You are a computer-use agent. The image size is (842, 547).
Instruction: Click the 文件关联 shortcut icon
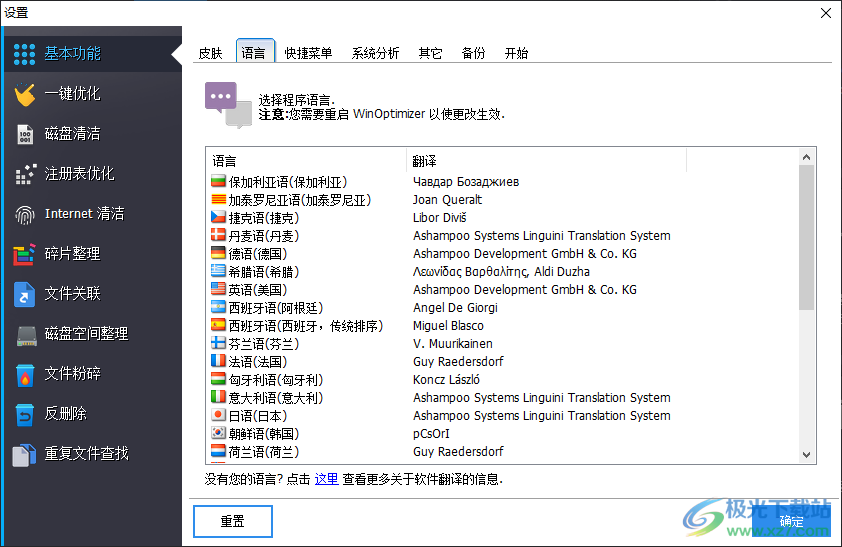[25, 294]
